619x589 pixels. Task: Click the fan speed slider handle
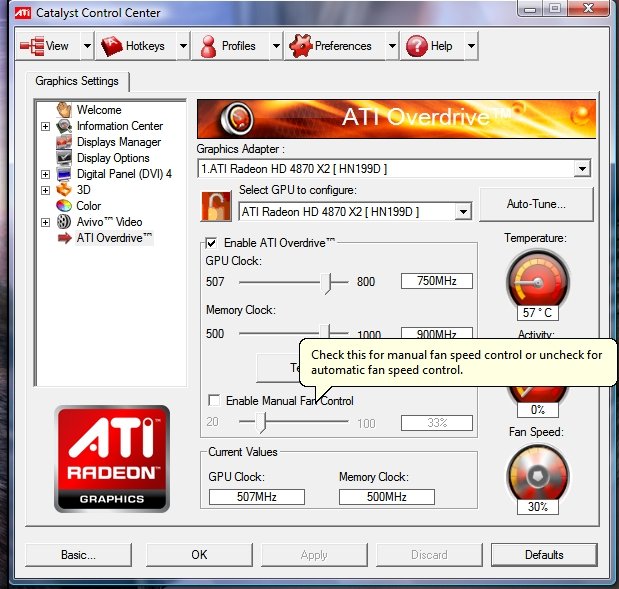261,422
